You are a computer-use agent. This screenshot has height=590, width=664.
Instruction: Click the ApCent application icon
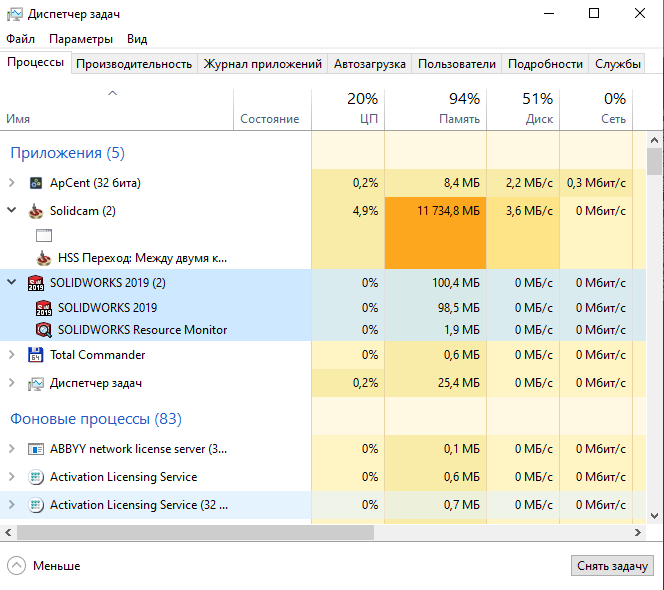(x=36, y=183)
